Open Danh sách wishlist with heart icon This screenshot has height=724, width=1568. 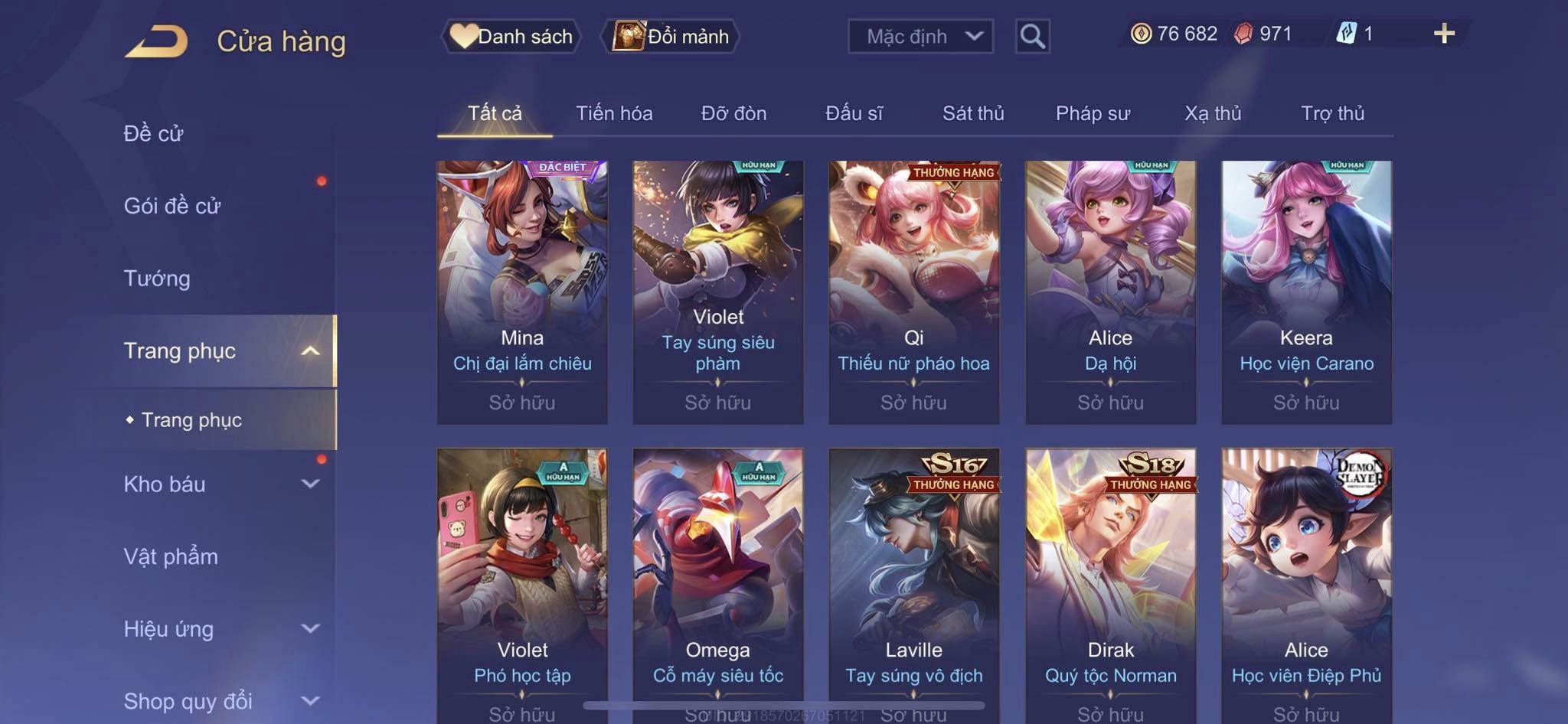point(511,36)
